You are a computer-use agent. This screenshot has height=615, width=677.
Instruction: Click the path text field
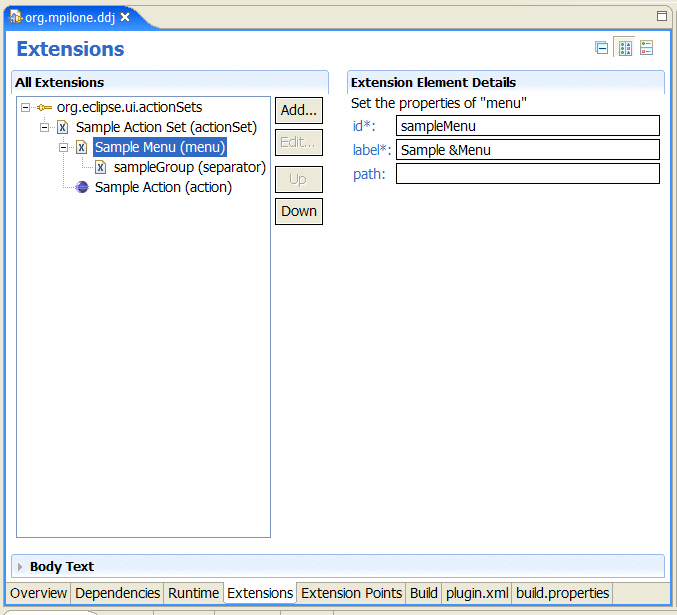coord(527,174)
